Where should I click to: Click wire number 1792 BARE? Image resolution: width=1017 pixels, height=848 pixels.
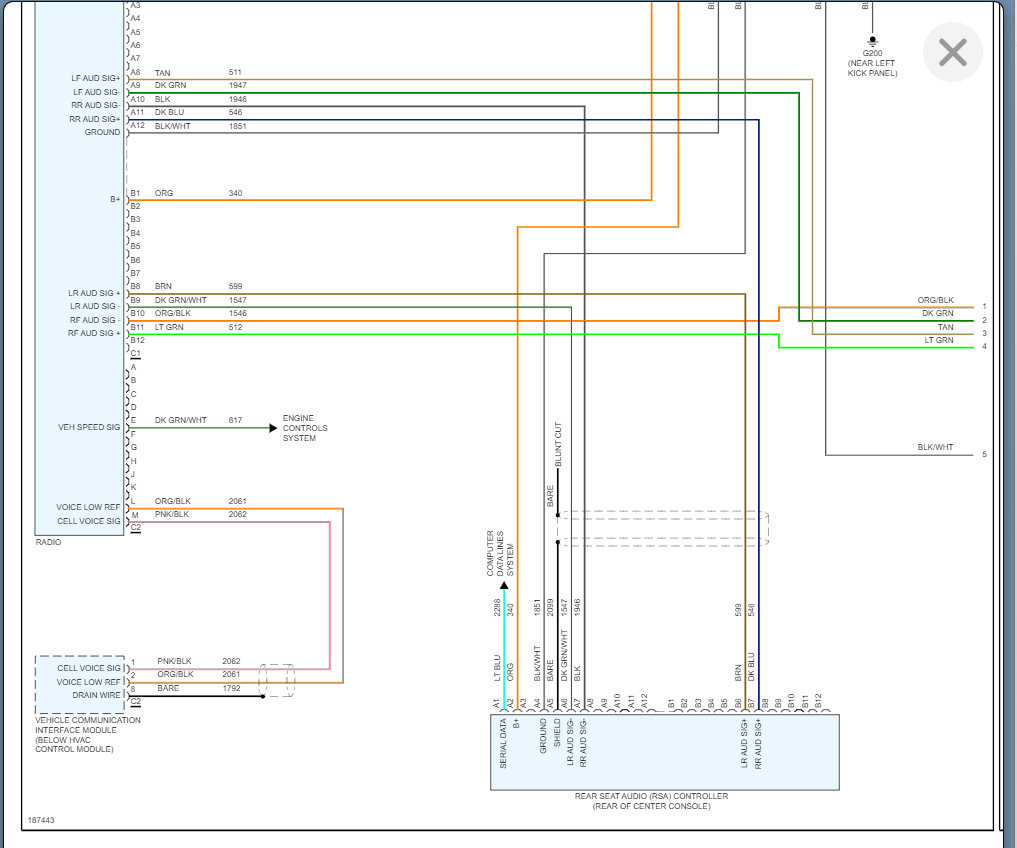231,688
